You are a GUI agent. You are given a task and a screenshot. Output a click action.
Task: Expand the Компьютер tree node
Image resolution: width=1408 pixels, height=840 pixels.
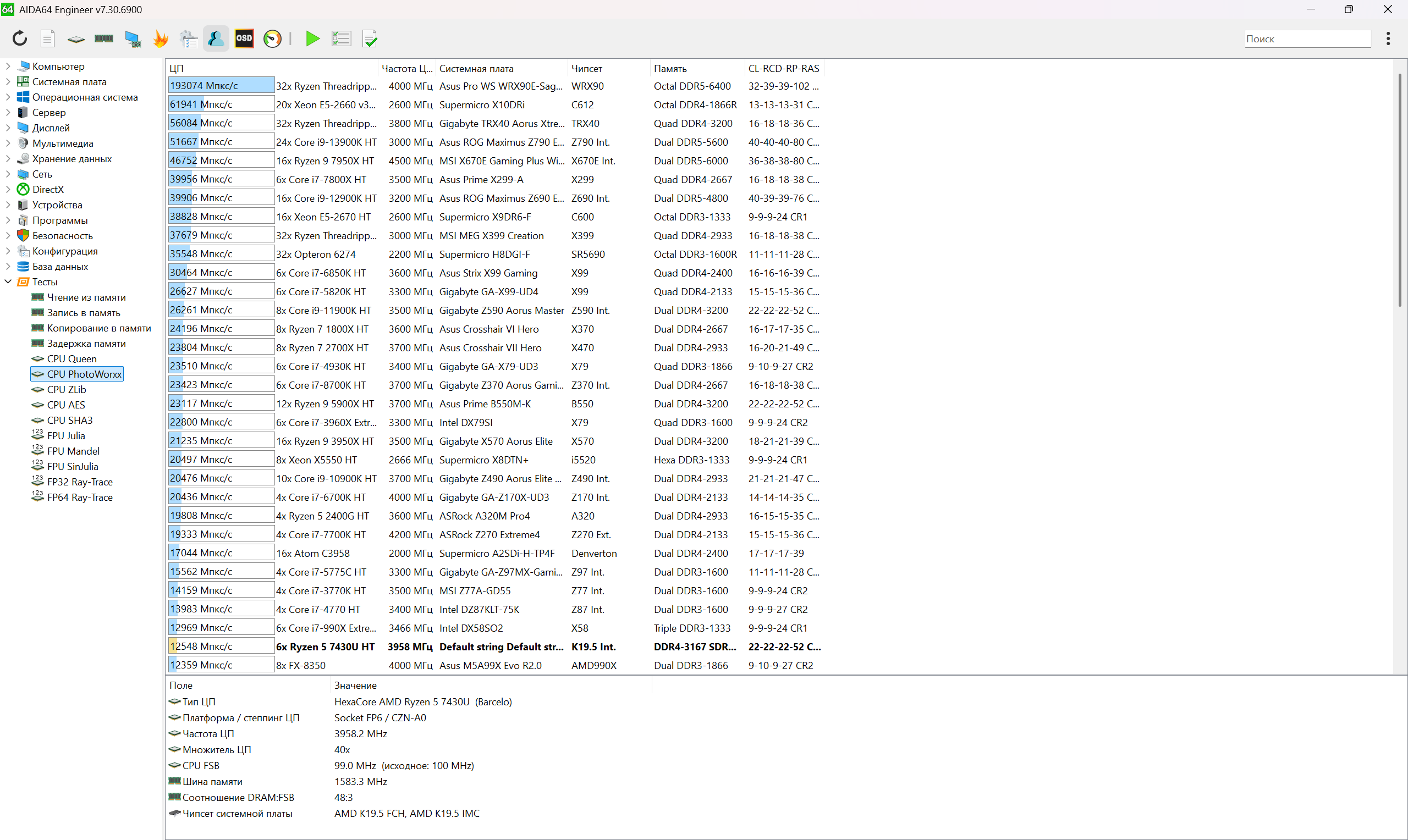(8, 66)
